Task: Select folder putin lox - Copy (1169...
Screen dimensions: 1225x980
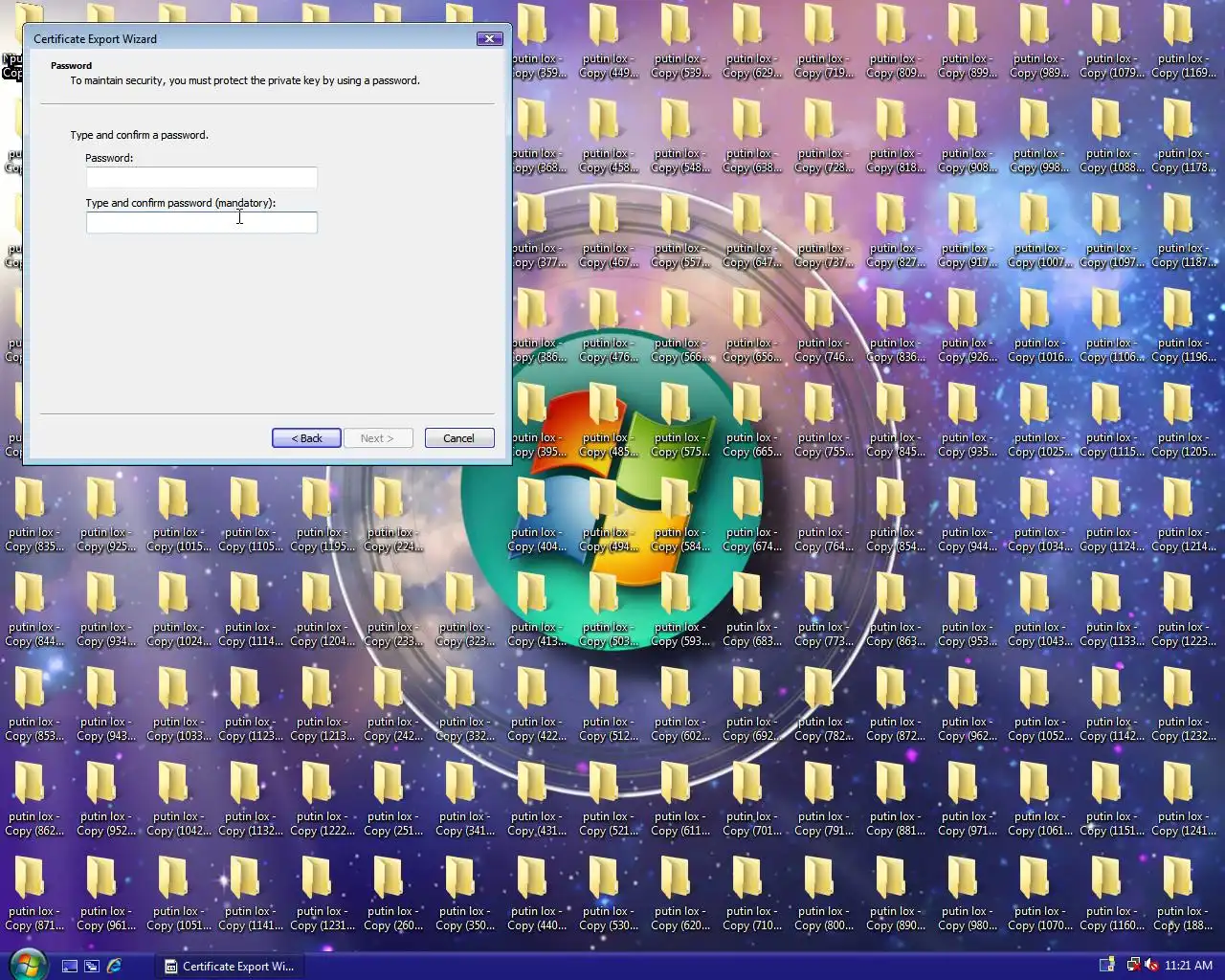Action: [1183, 42]
